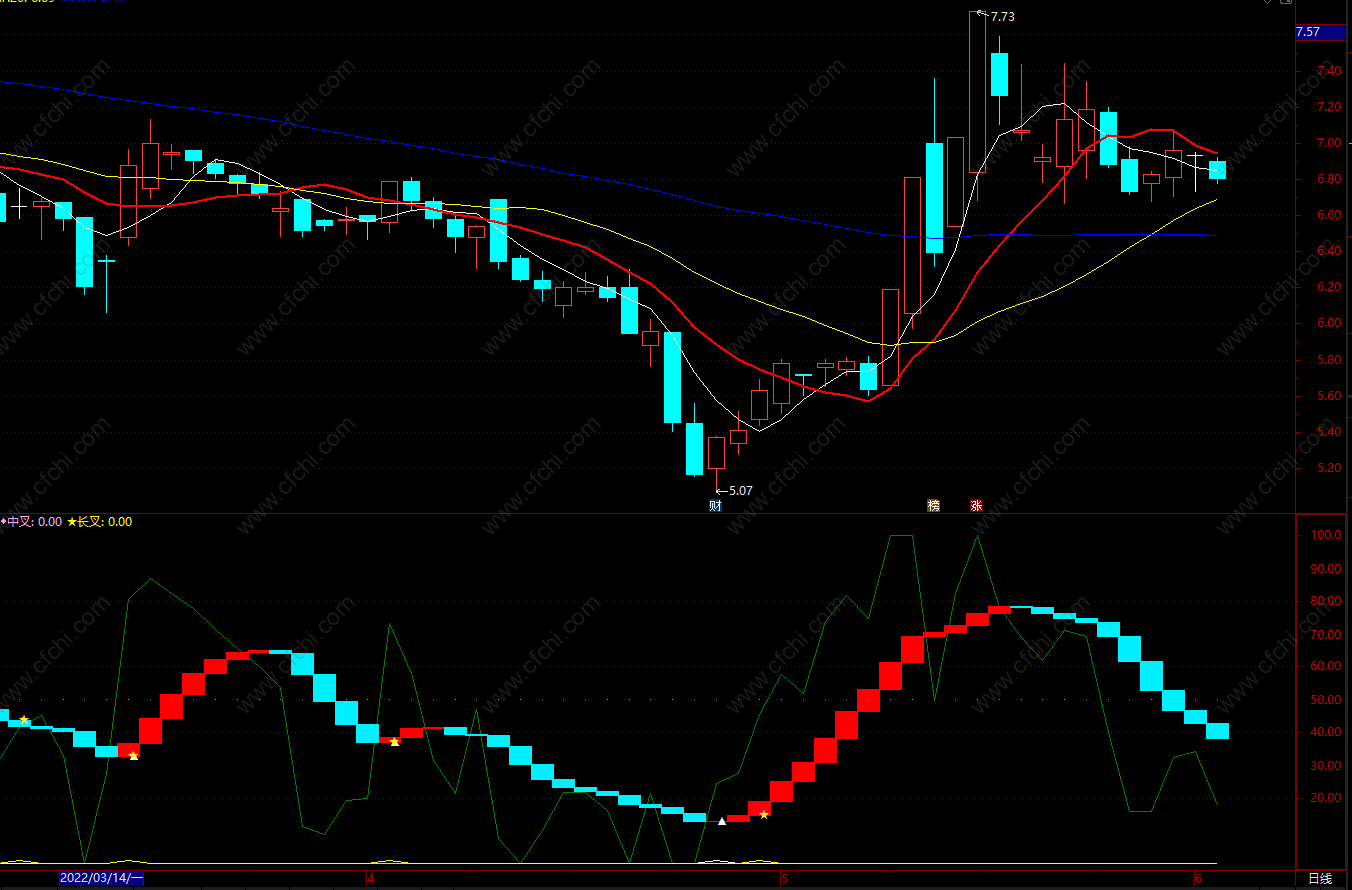
Task: Click the 榜 ranking marker icon
Action: point(933,506)
